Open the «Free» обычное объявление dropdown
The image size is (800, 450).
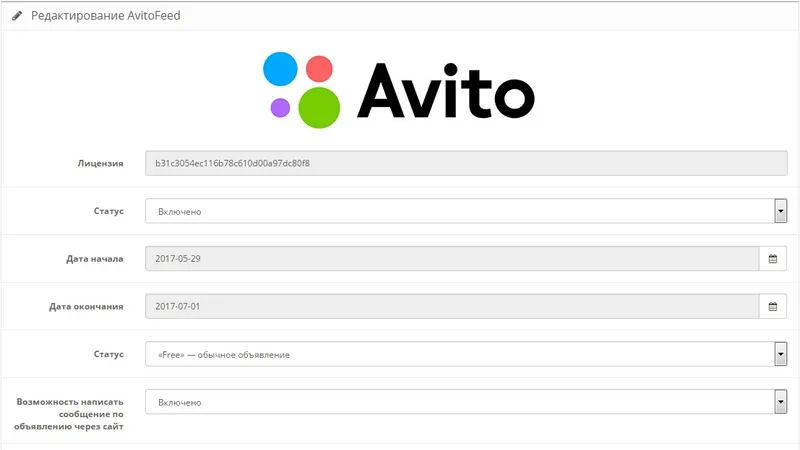pos(466,355)
